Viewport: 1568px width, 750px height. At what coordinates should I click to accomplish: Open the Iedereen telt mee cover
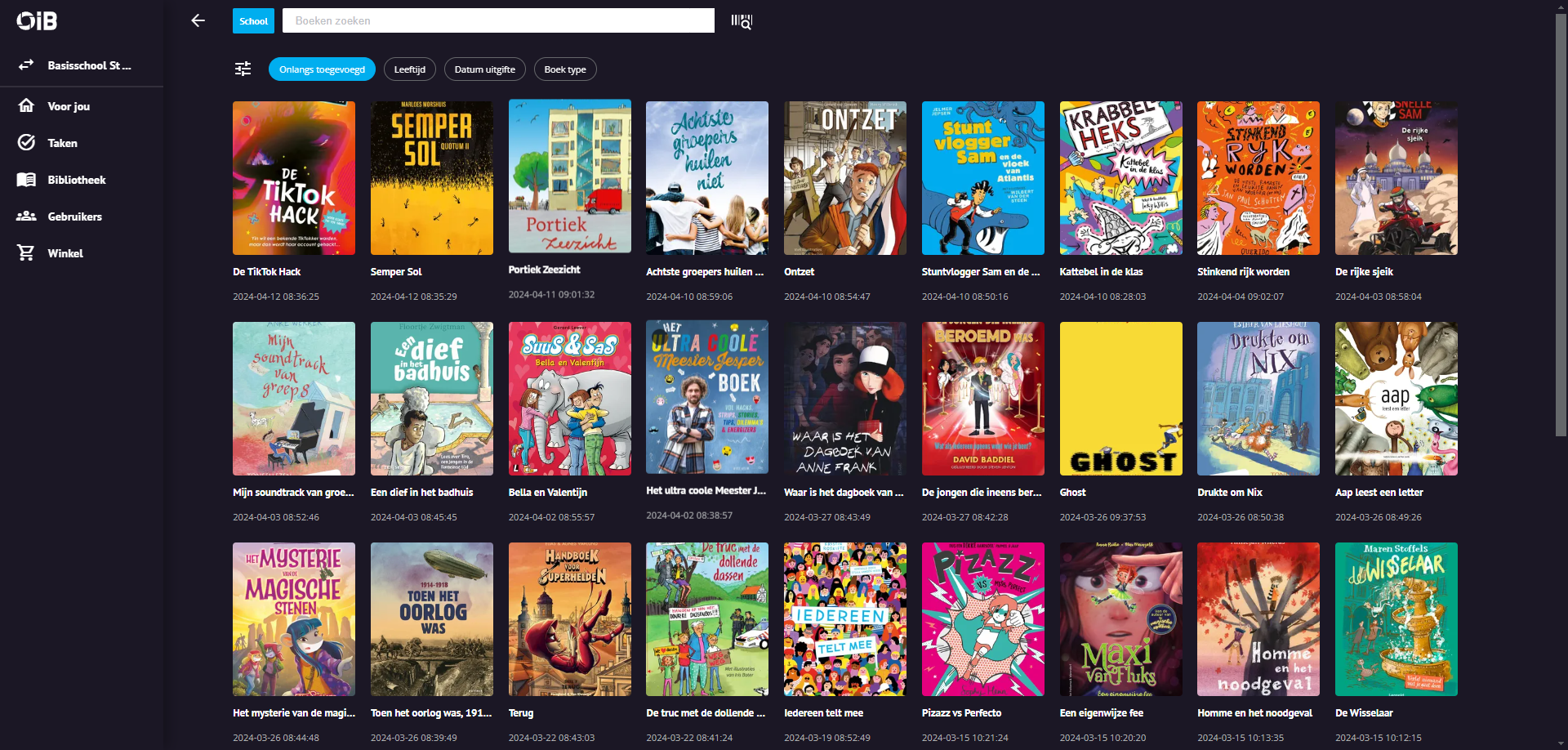point(845,619)
